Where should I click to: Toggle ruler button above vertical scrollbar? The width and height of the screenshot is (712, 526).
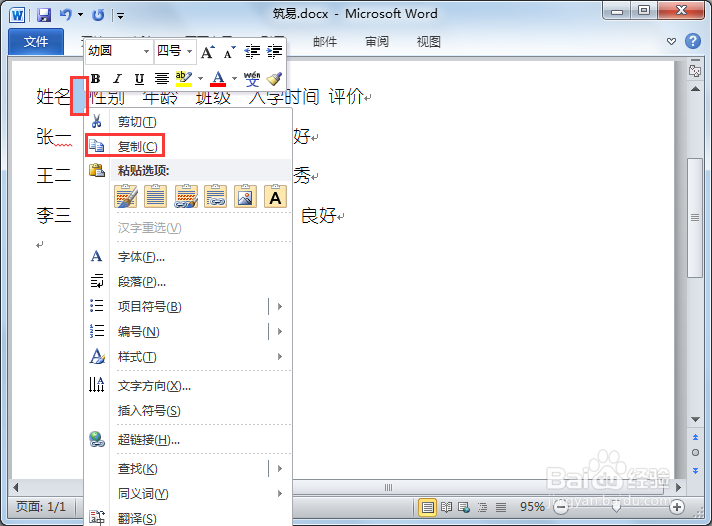coord(695,70)
